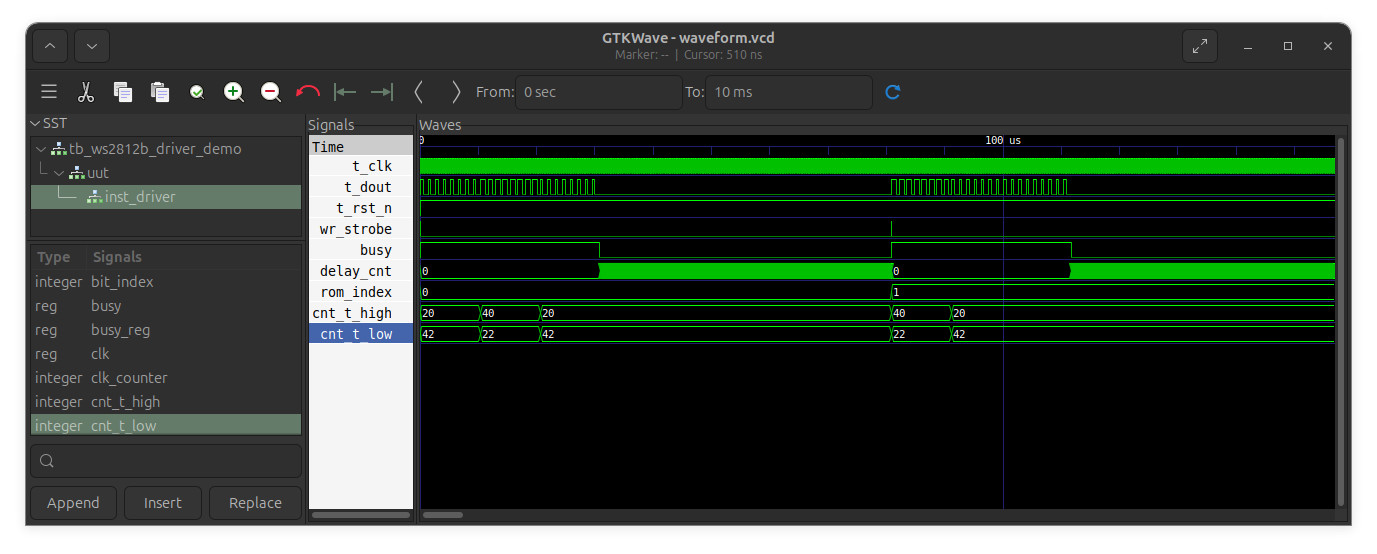Select bit_index in signal list

point(166,282)
